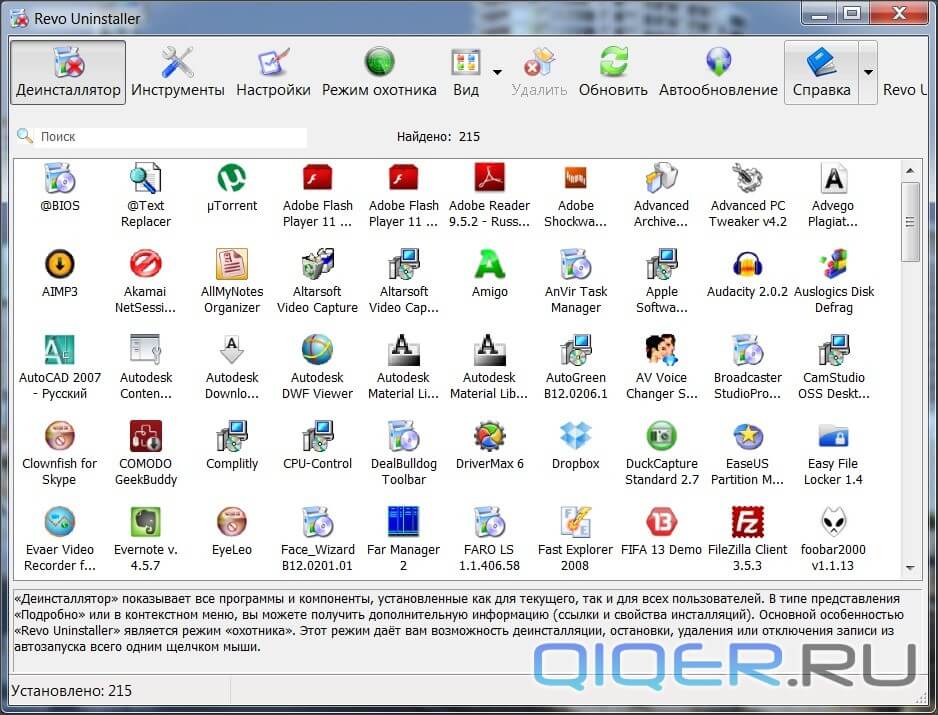Select the AllMyNotes Organizer icon

(x=232, y=264)
